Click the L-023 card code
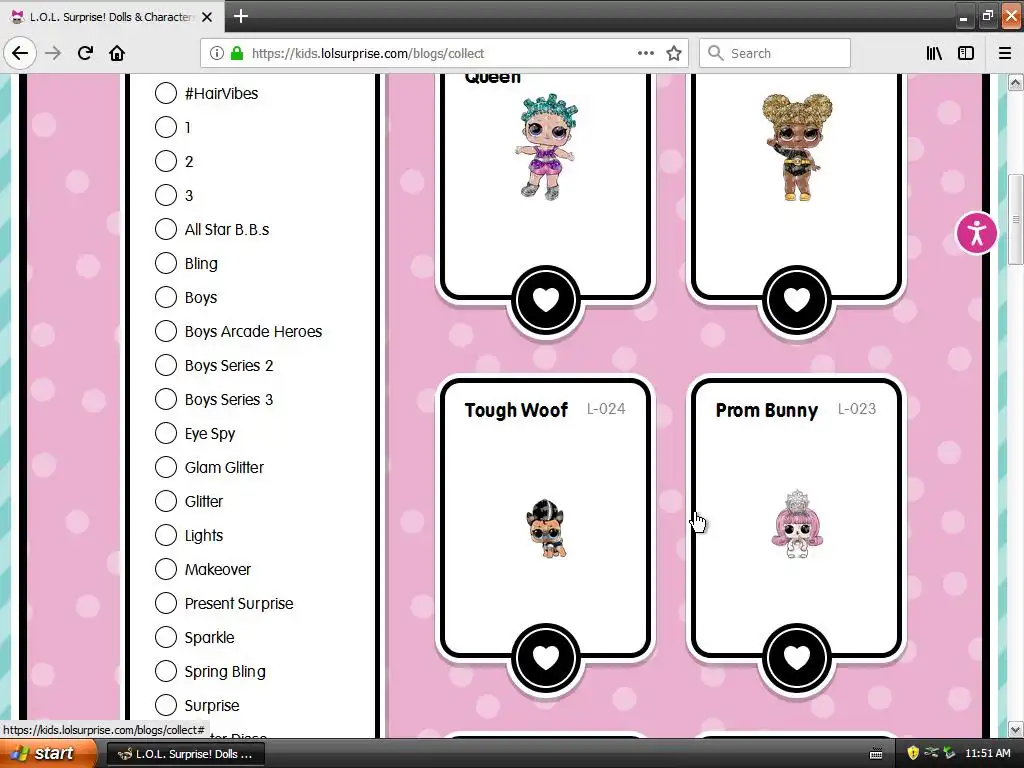Screen dimensions: 1024x768 857,409
